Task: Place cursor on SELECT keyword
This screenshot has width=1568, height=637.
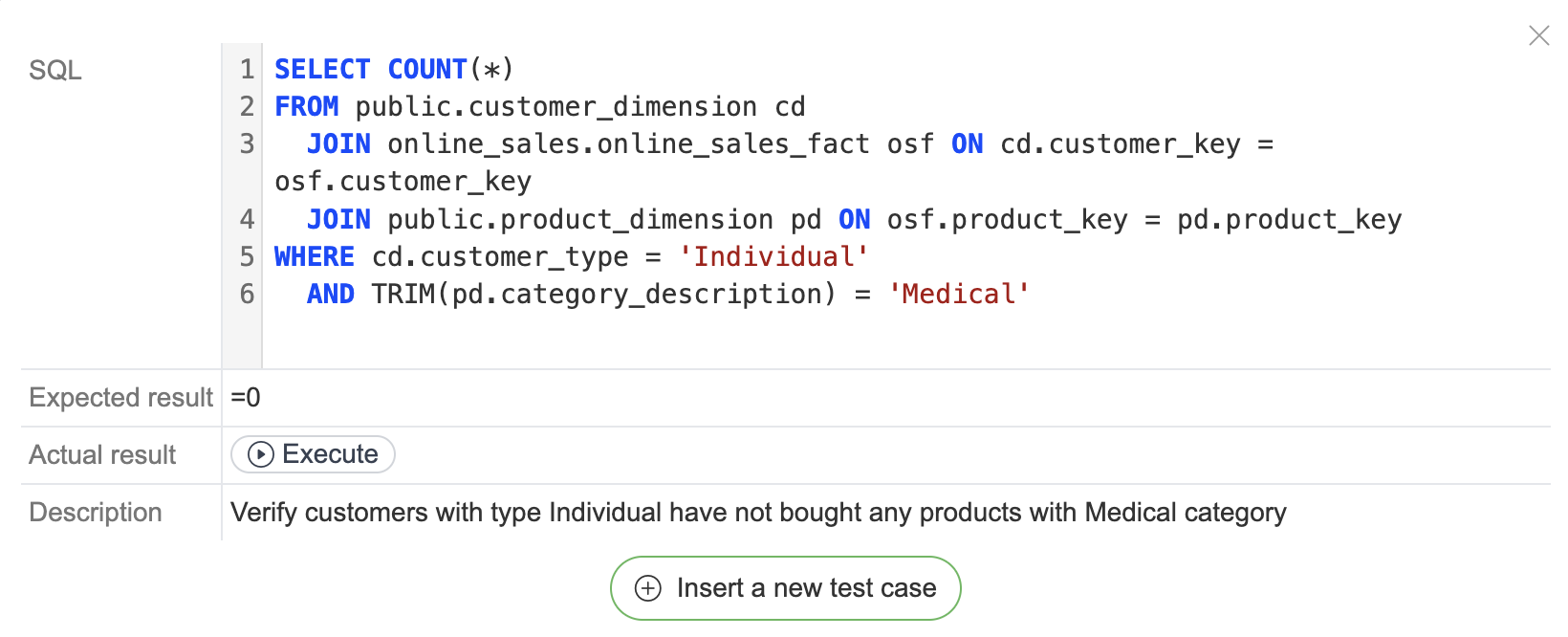Action: [322, 69]
